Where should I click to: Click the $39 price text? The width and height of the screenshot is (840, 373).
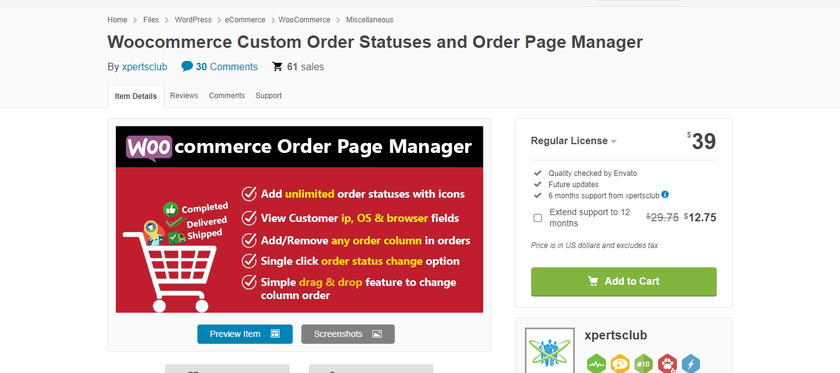pos(701,141)
